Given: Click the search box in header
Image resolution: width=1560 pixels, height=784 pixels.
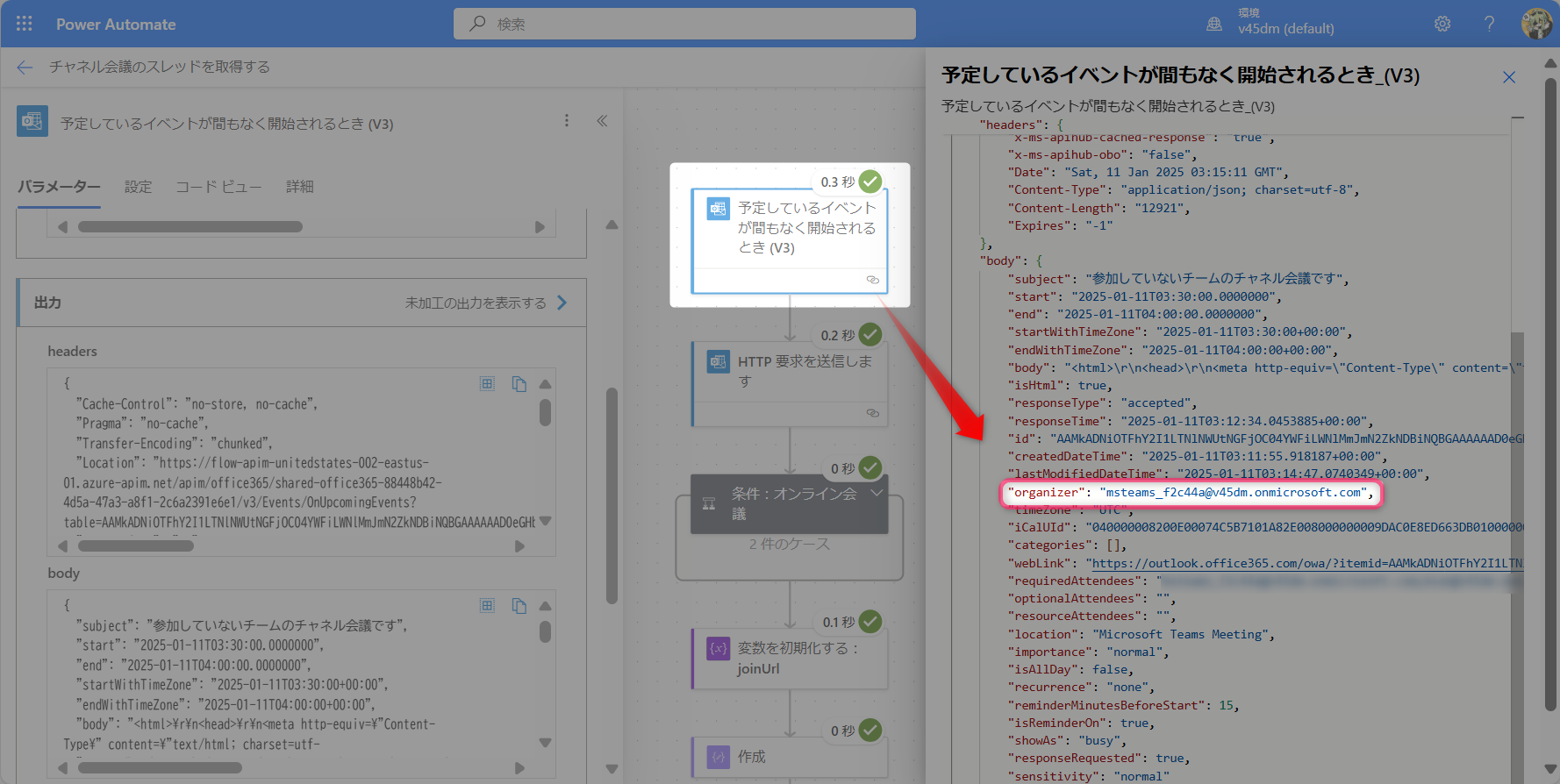Looking at the screenshot, I should pos(684,24).
